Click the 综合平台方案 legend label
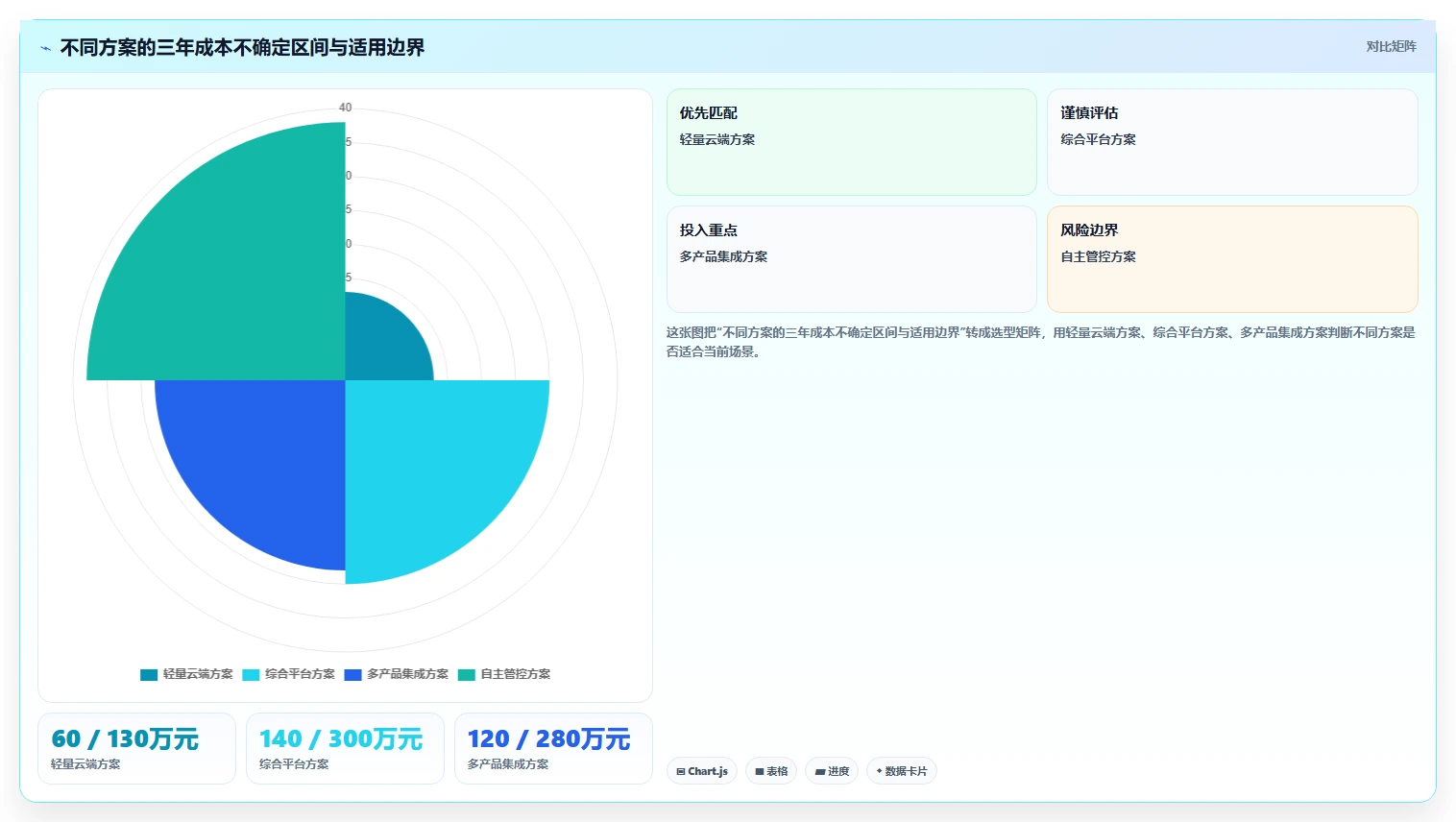 [x=300, y=674]
